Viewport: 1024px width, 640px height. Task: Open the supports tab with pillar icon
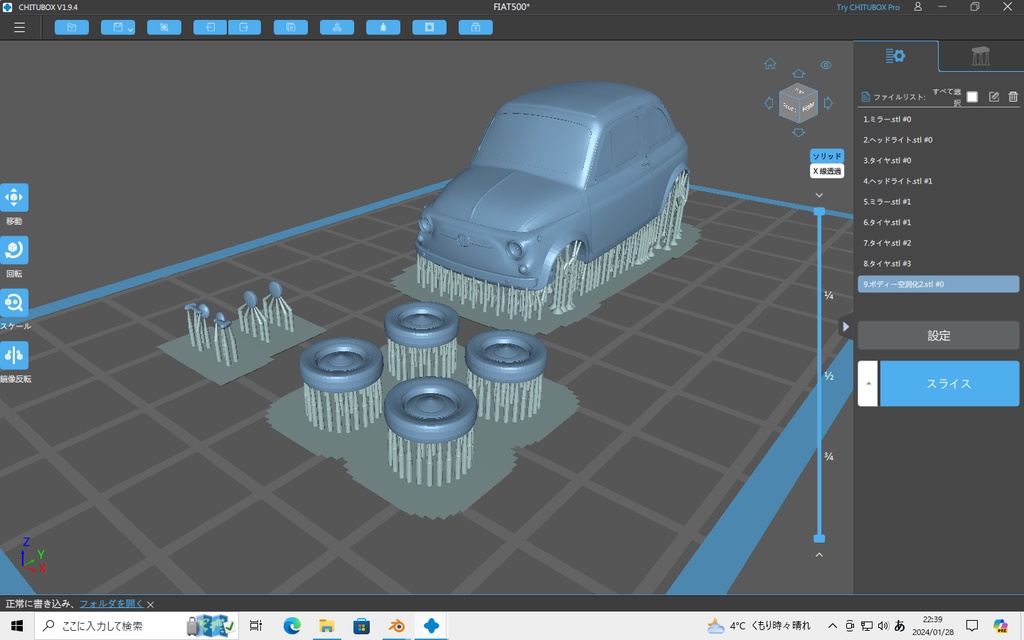[981, 56]
